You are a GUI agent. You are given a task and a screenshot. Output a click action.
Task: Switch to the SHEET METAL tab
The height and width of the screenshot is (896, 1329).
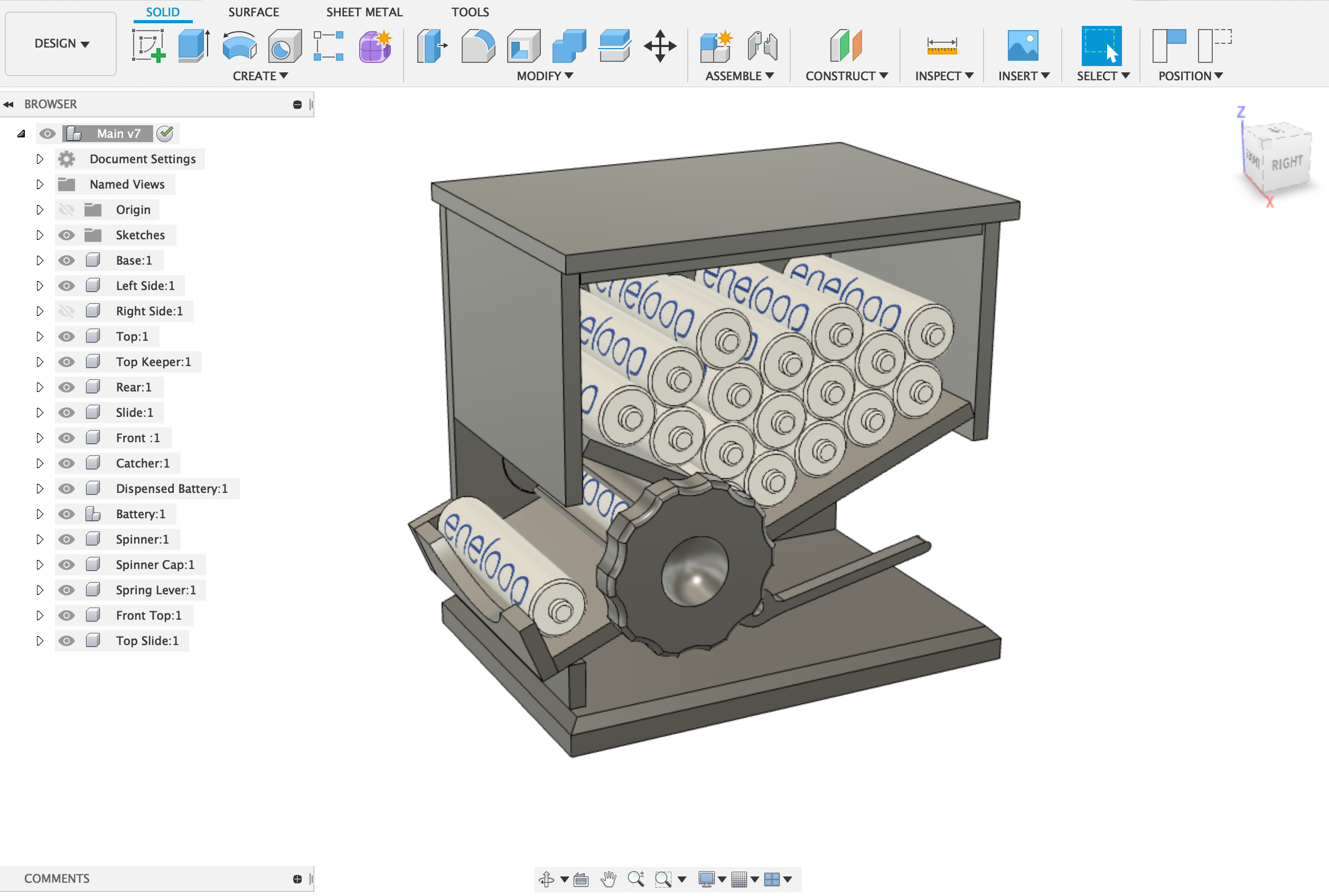[x=364, y=12]
